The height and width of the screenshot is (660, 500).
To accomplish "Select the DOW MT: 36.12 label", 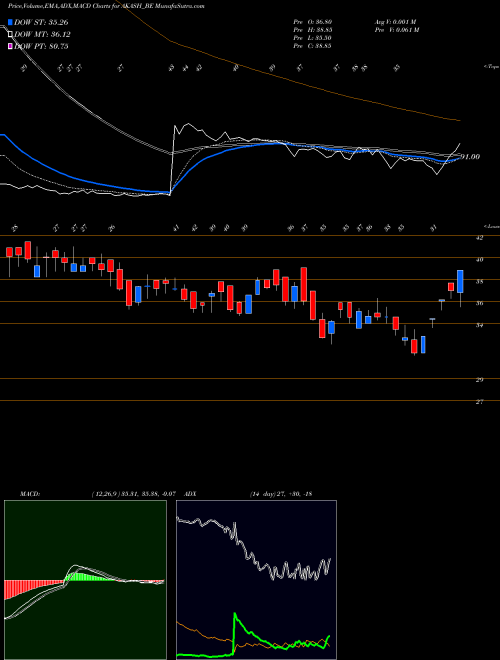I will pyautogui.click(x=42, y=35).
